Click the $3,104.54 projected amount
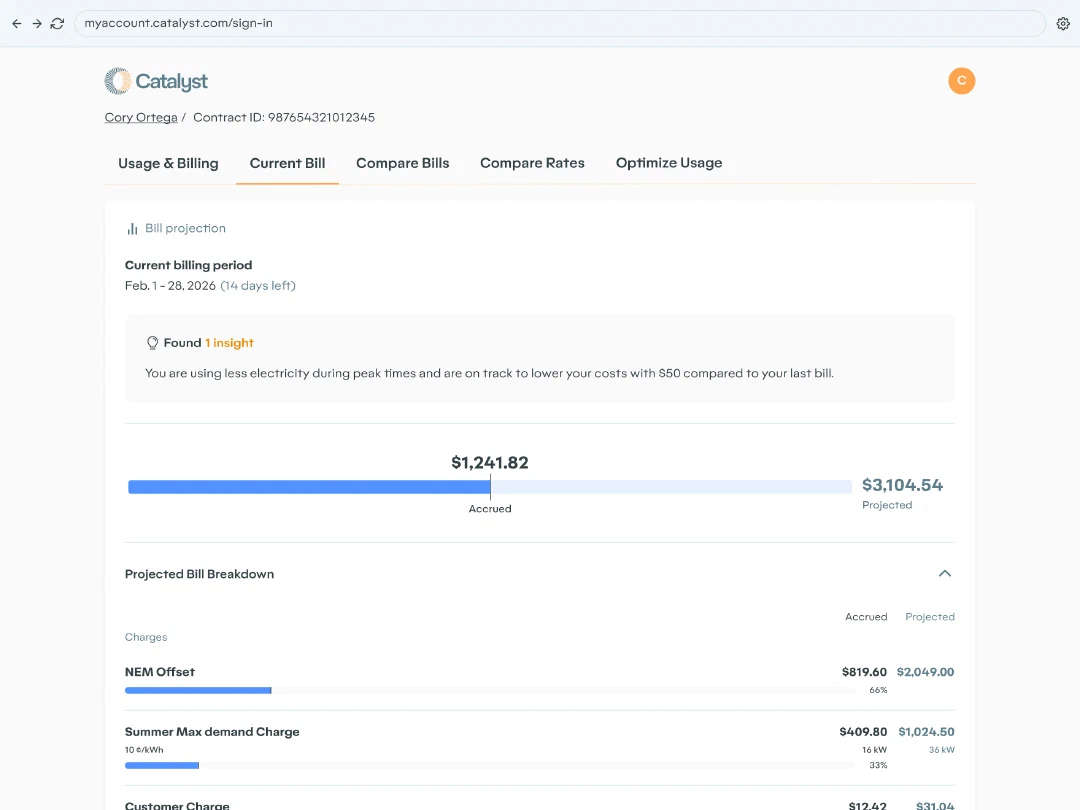Image resolution: width=1080 pixels, height=810 pixels. [902, 485]
